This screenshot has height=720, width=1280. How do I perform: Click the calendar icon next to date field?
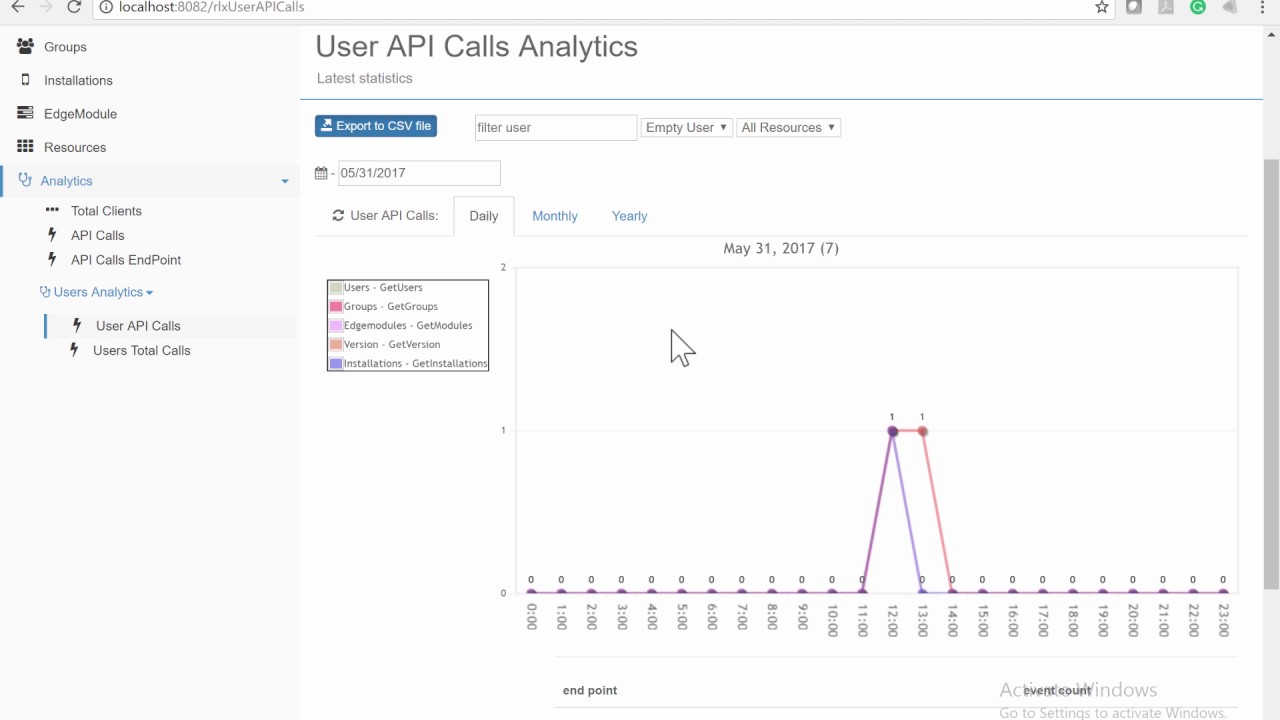point(321,173)
